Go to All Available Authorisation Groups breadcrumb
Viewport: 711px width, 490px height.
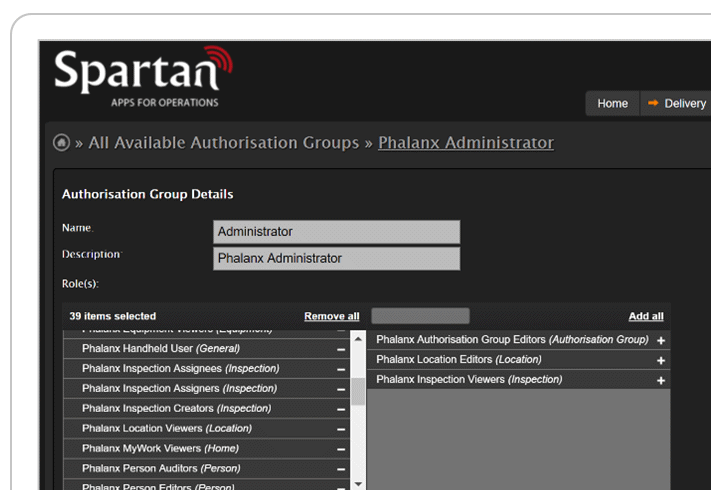click(224, 142)
